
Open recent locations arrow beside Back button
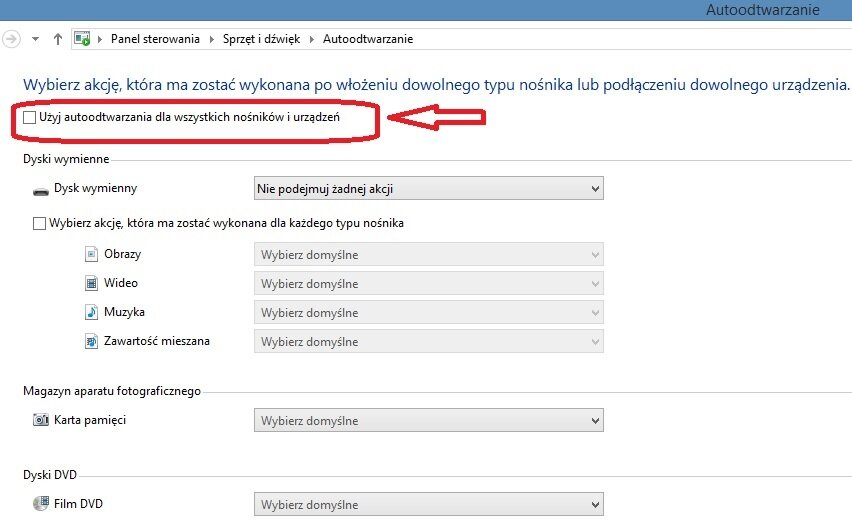(36, 39)
